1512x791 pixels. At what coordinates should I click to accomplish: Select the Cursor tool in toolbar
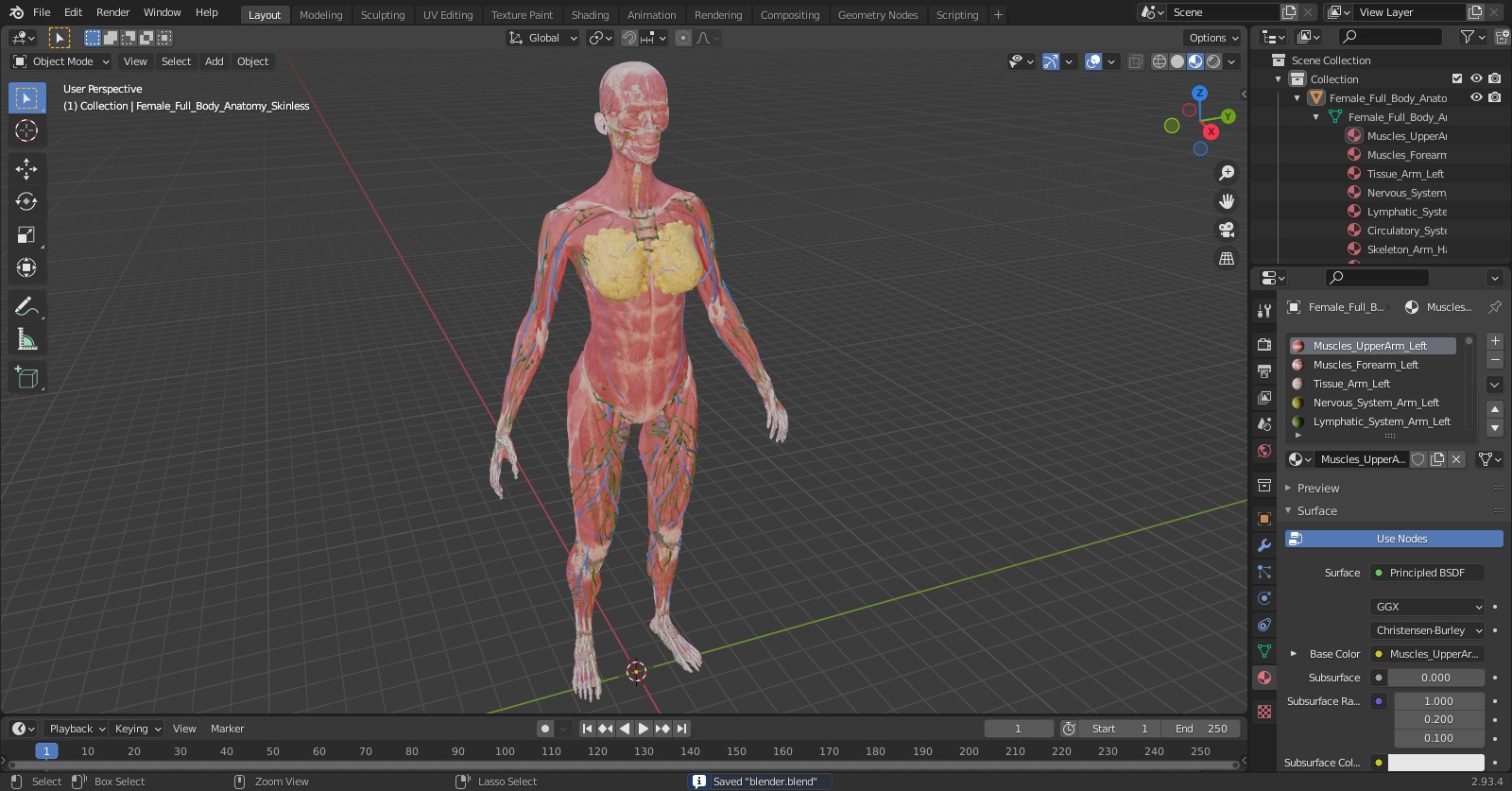point(26,130)
